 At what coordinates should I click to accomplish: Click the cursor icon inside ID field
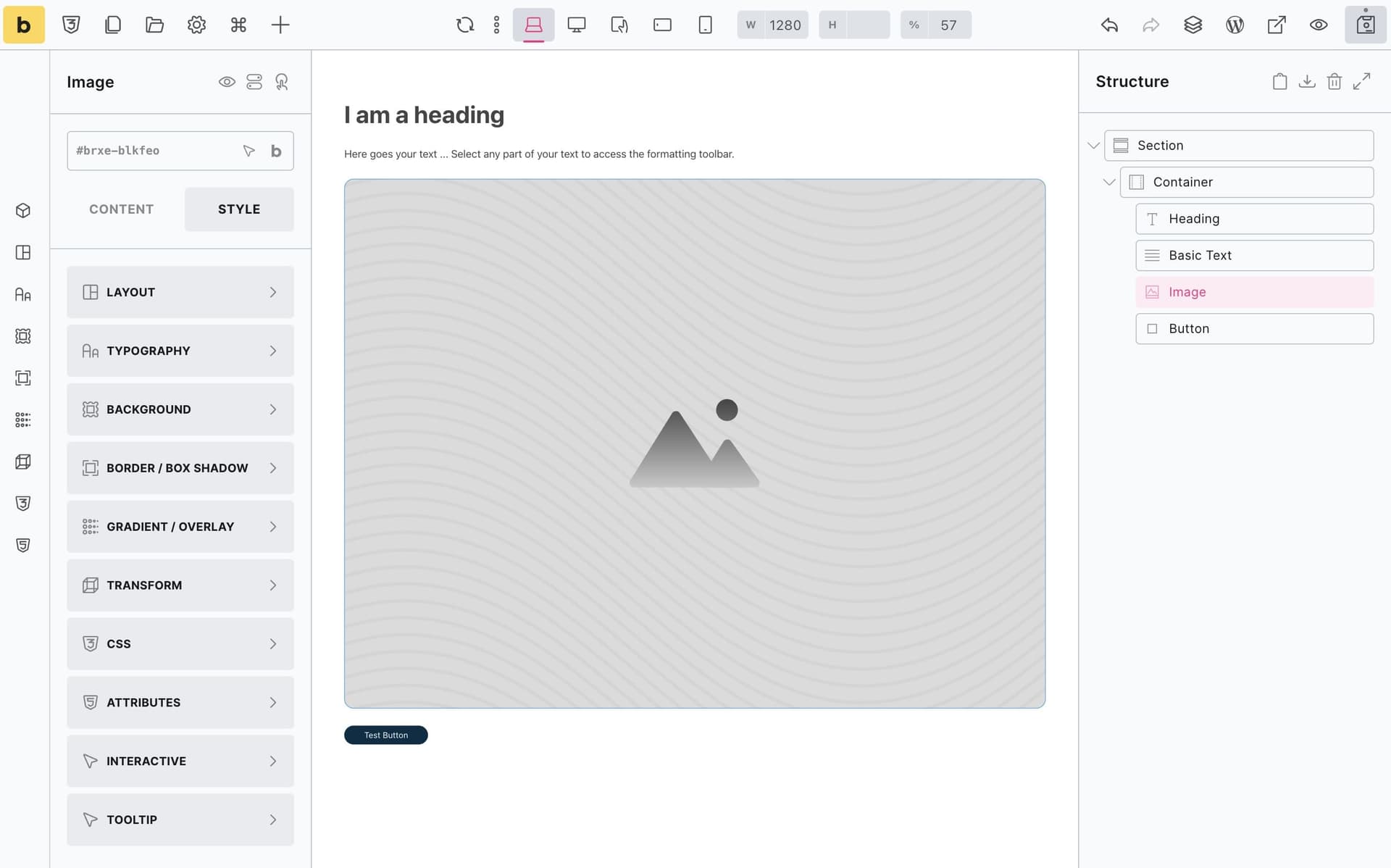248,151
